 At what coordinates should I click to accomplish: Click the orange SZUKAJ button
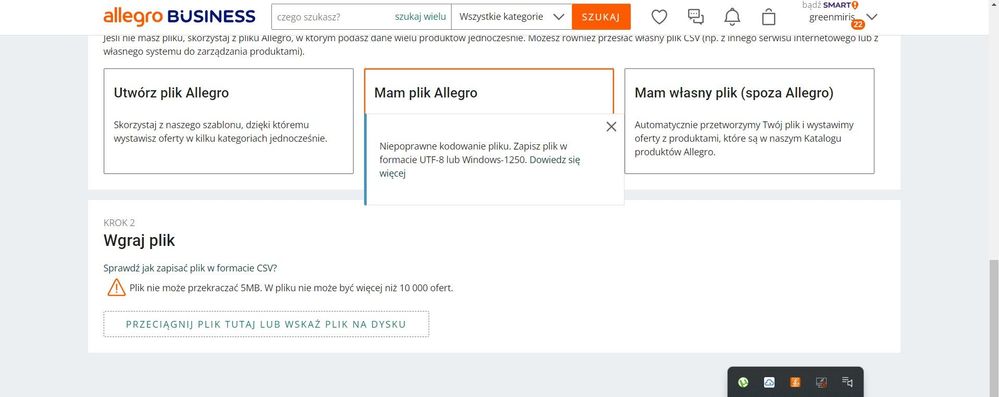(x=601, y=17)
